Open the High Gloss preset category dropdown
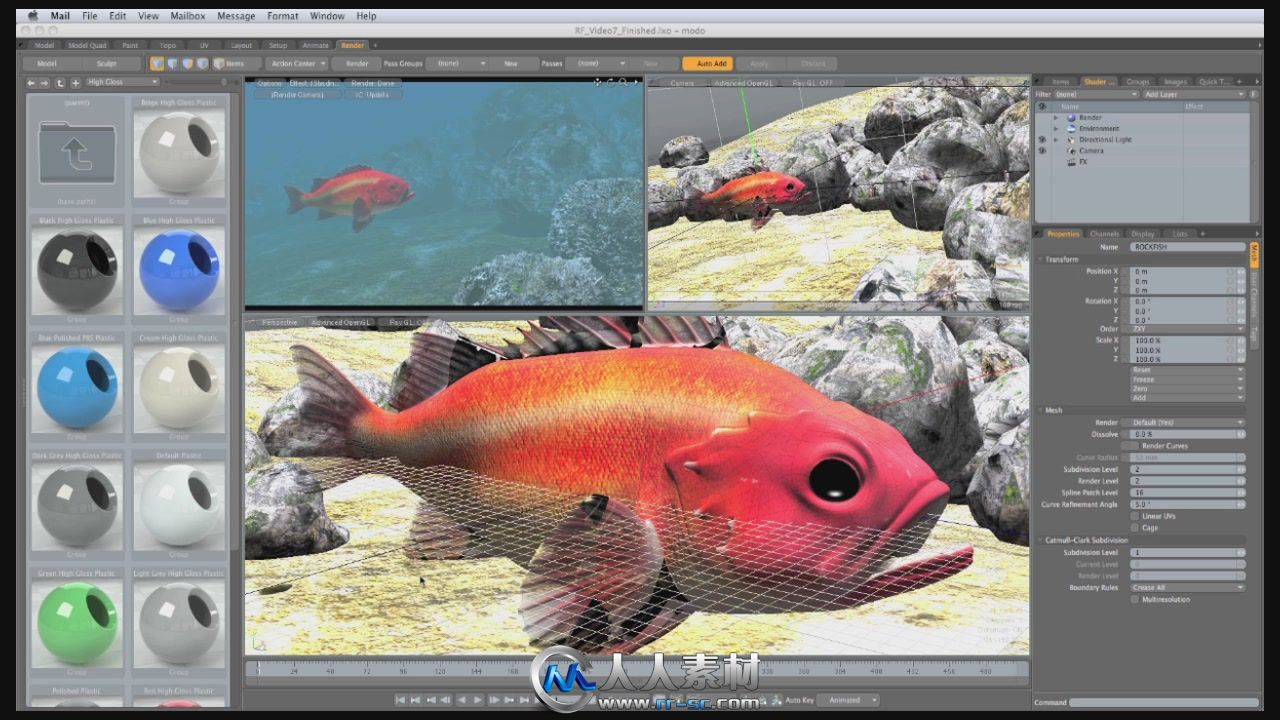Screen dimensions: 1280x720 pos(122,82)
